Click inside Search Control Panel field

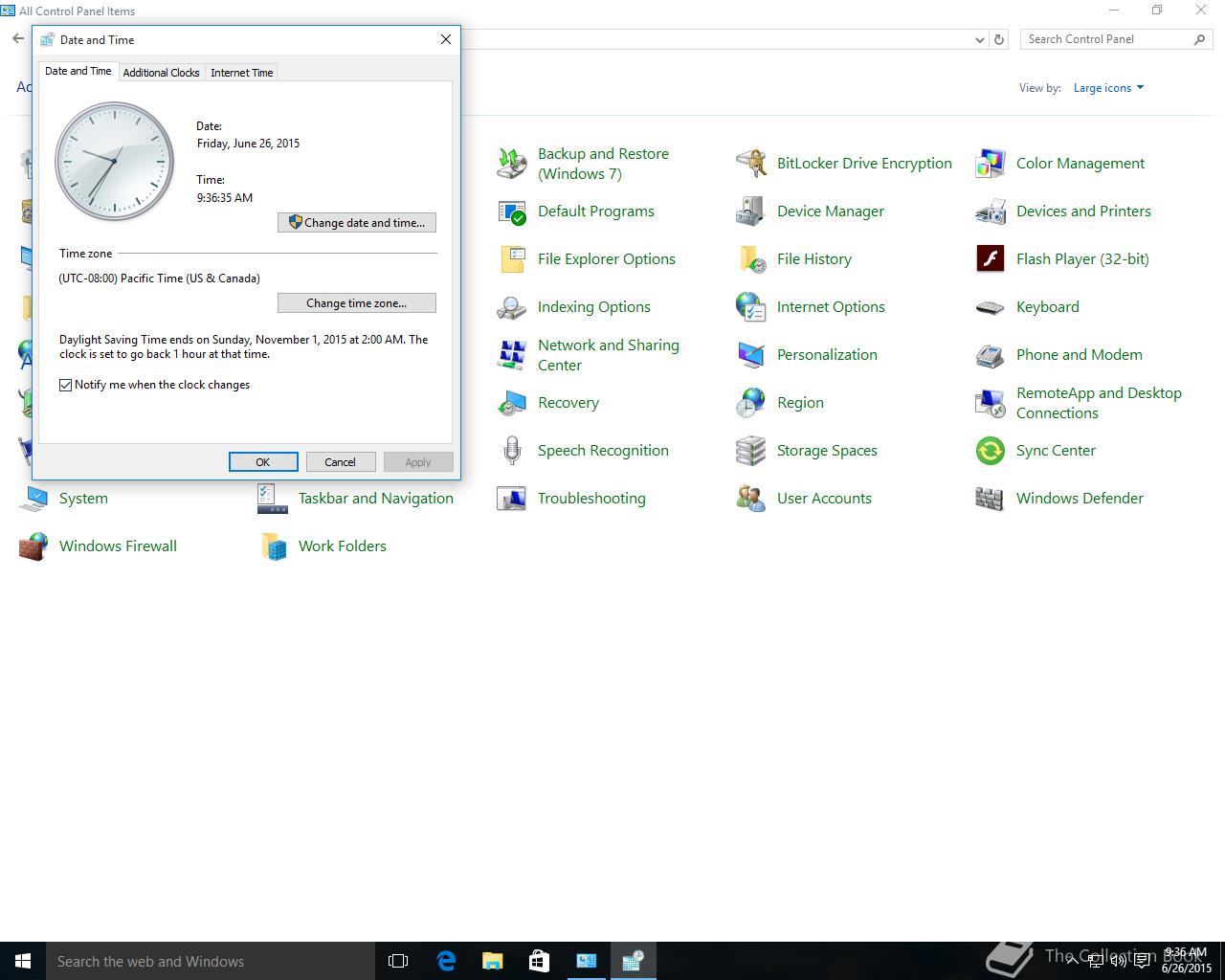click(x=1105, y=39)
